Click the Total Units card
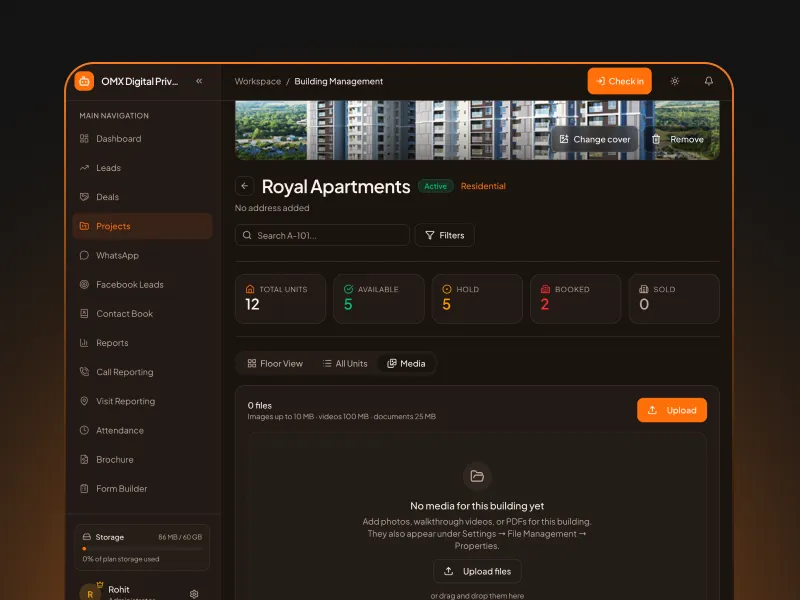 pos(281,299)
